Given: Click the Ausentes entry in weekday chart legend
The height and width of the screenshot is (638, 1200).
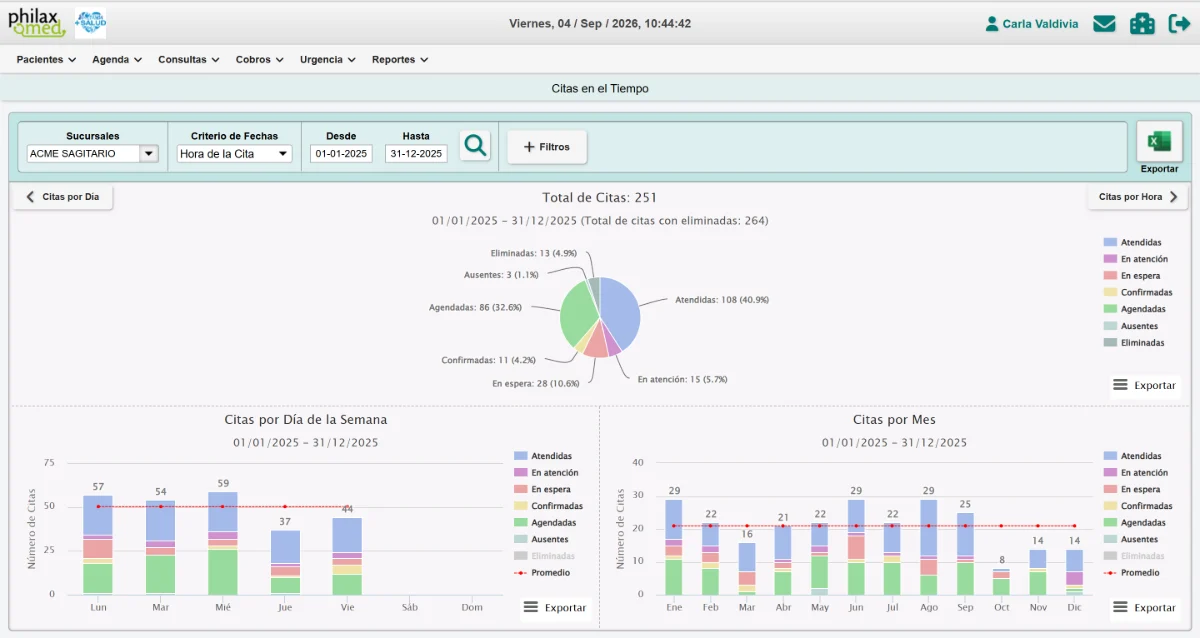Looking at the screenshot, I should [541, 539].
